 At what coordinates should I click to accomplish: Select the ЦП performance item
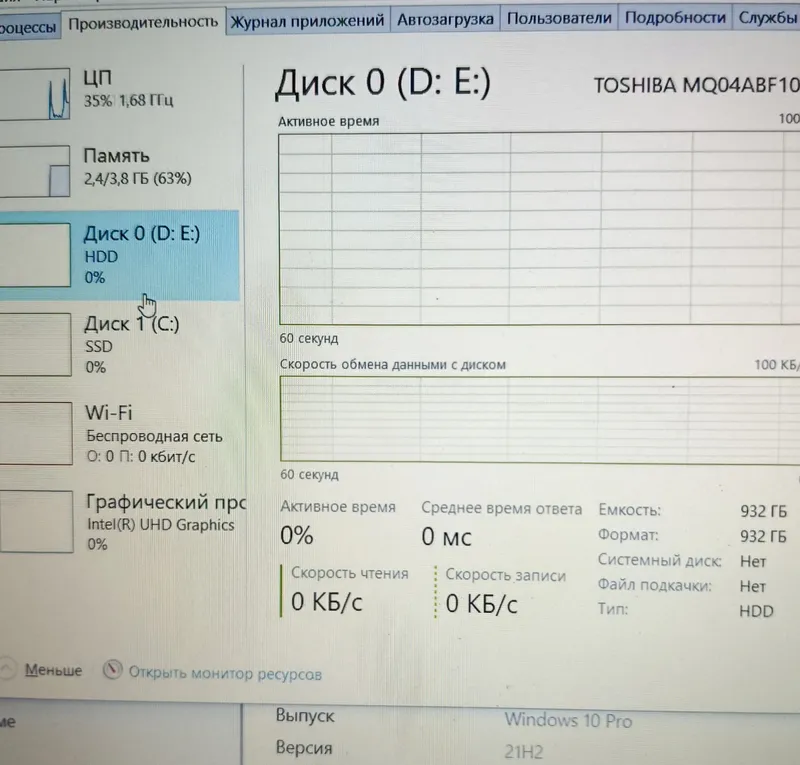120,93
